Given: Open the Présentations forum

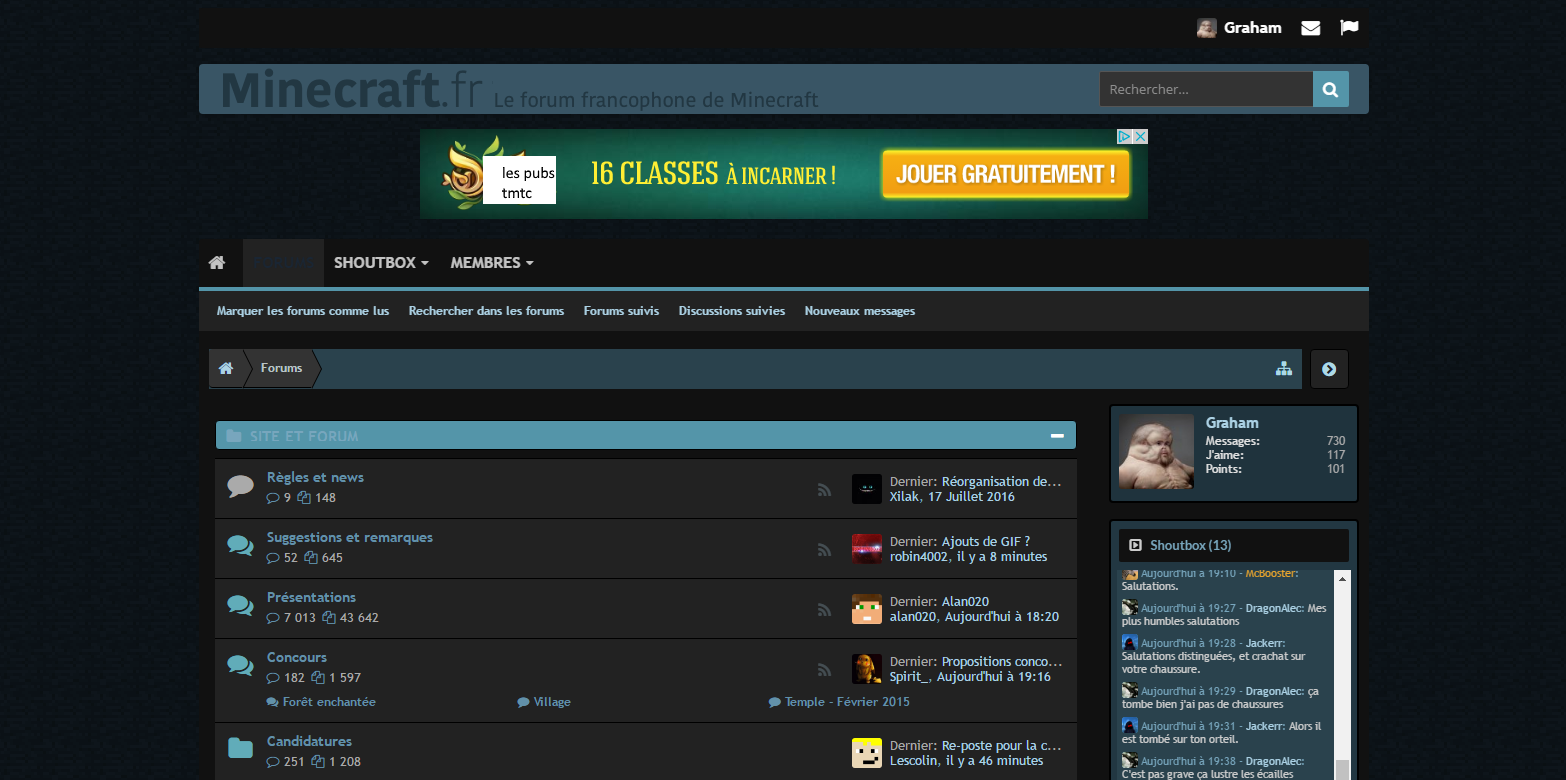Looking at the screenshot, I should 311,598.
